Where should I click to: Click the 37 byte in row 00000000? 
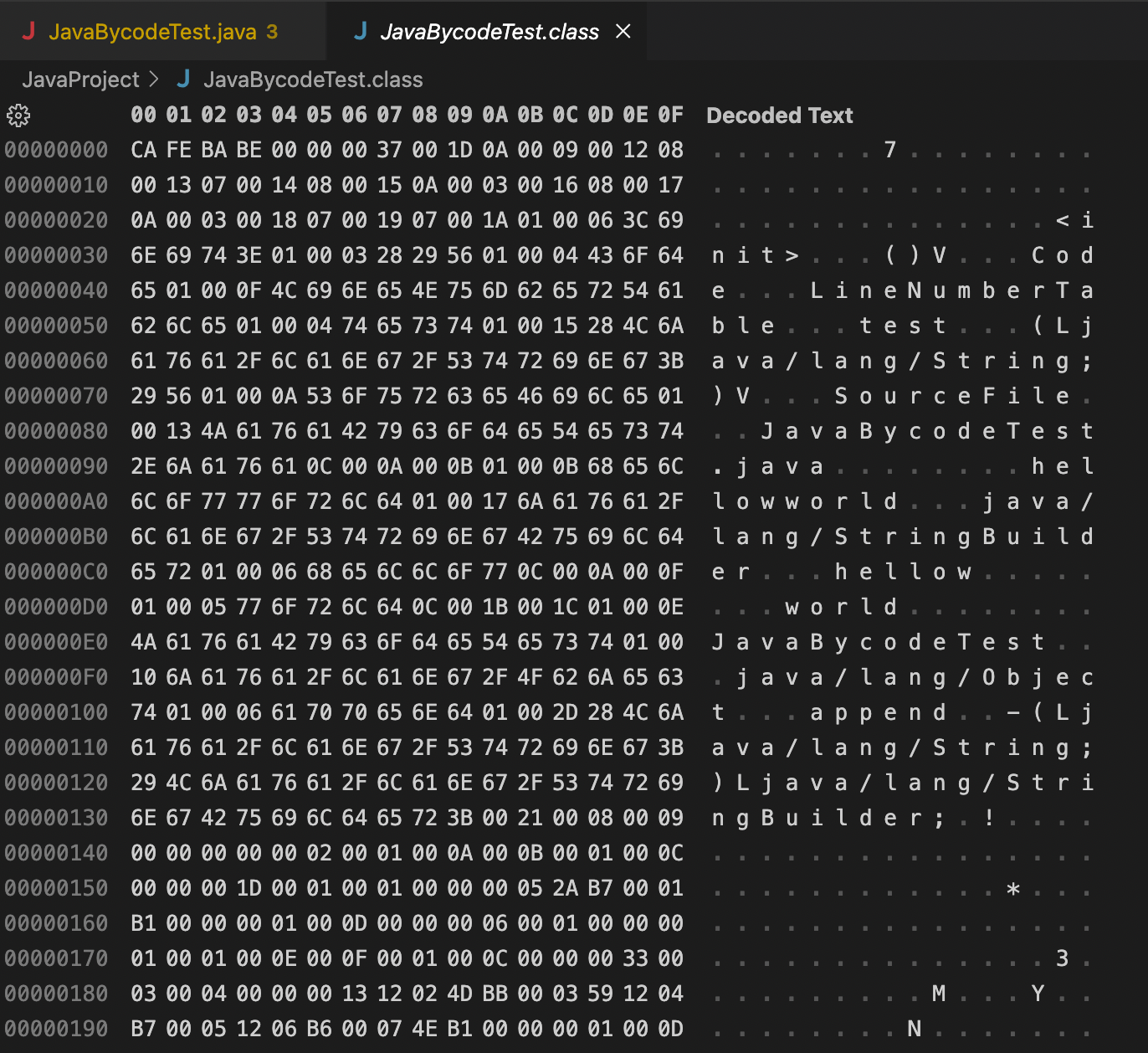tap(389, 150)
